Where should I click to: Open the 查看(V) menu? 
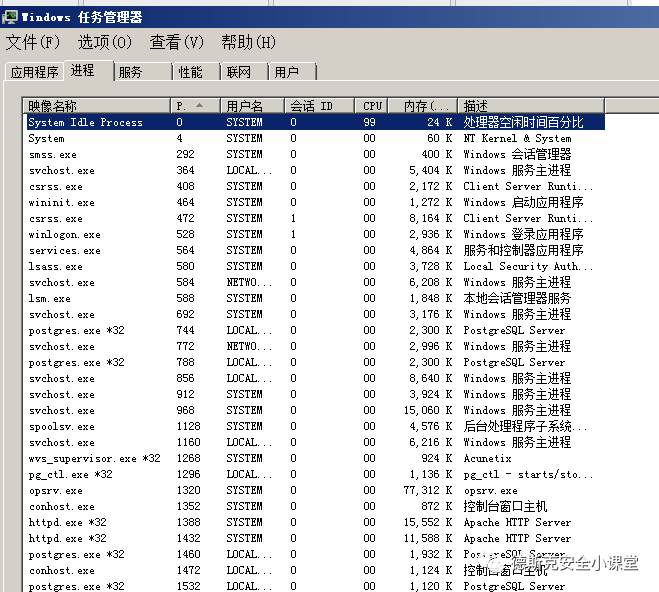(x=176, y=42)
